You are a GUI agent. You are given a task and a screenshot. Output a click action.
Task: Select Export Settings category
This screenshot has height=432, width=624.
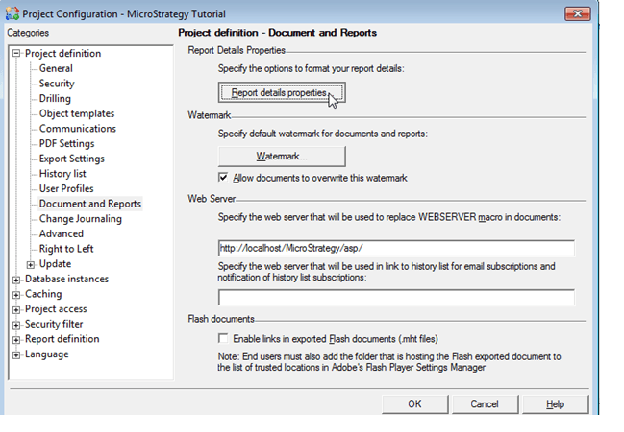(71, 158)
